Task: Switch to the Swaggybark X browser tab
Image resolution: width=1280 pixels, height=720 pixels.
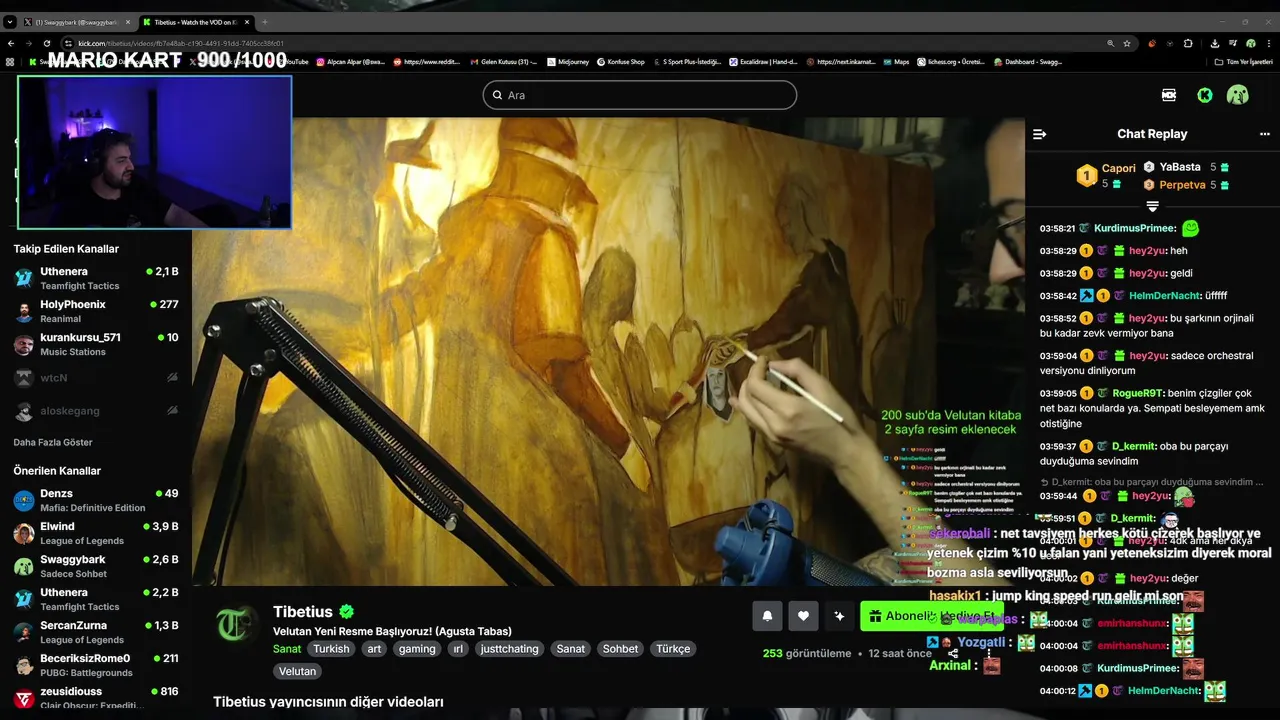Action: (x=76, y=22)
